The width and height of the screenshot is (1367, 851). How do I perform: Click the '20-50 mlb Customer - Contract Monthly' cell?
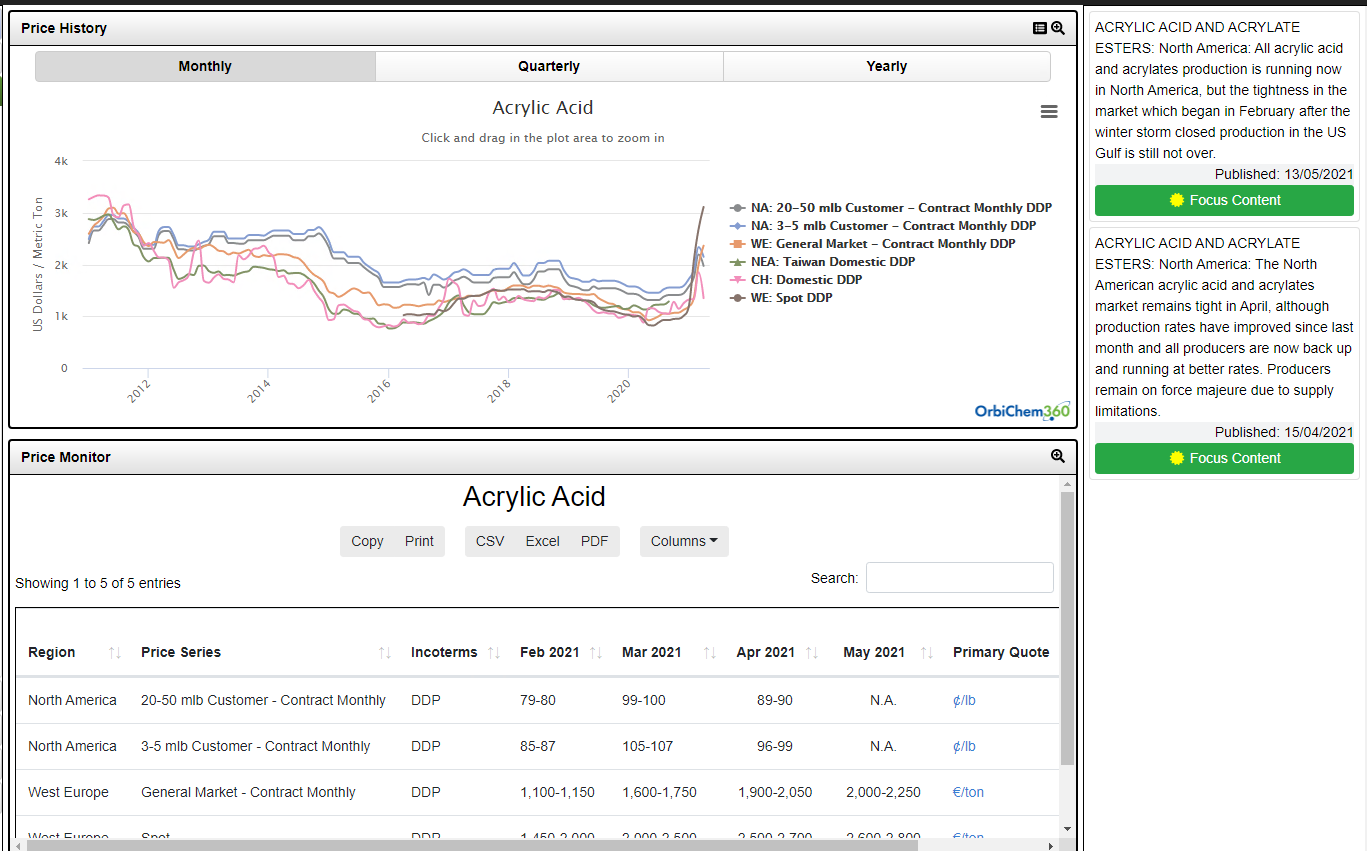click(263, 700)
